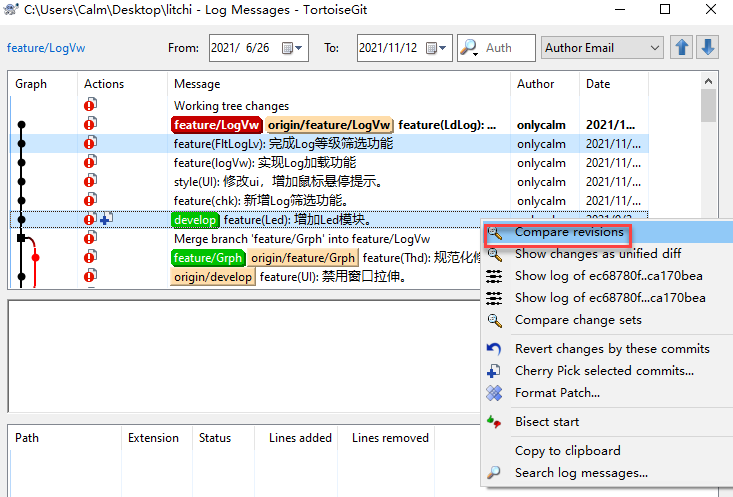
Task: Click the Search log messages magnifier icon
Action: pyautogui.click(x=494, y=473)
